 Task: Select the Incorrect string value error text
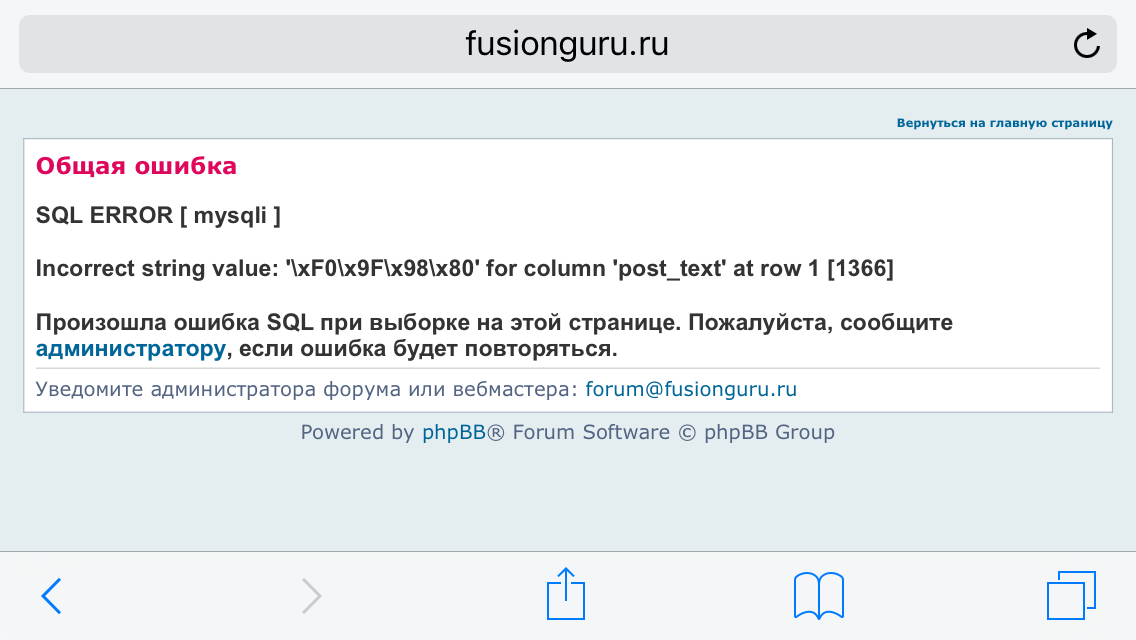coord(464,268)
